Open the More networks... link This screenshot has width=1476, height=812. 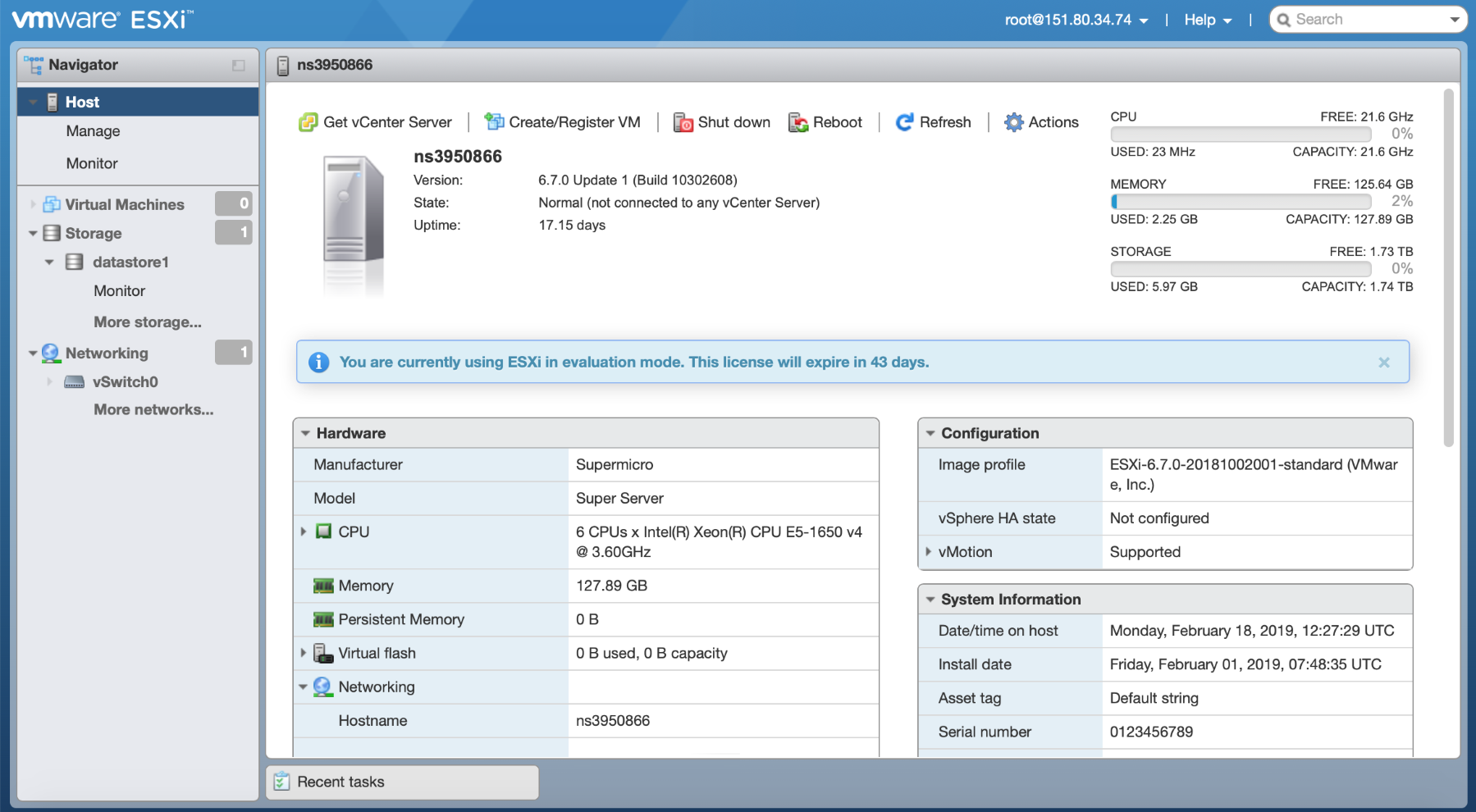click(153, 409)
